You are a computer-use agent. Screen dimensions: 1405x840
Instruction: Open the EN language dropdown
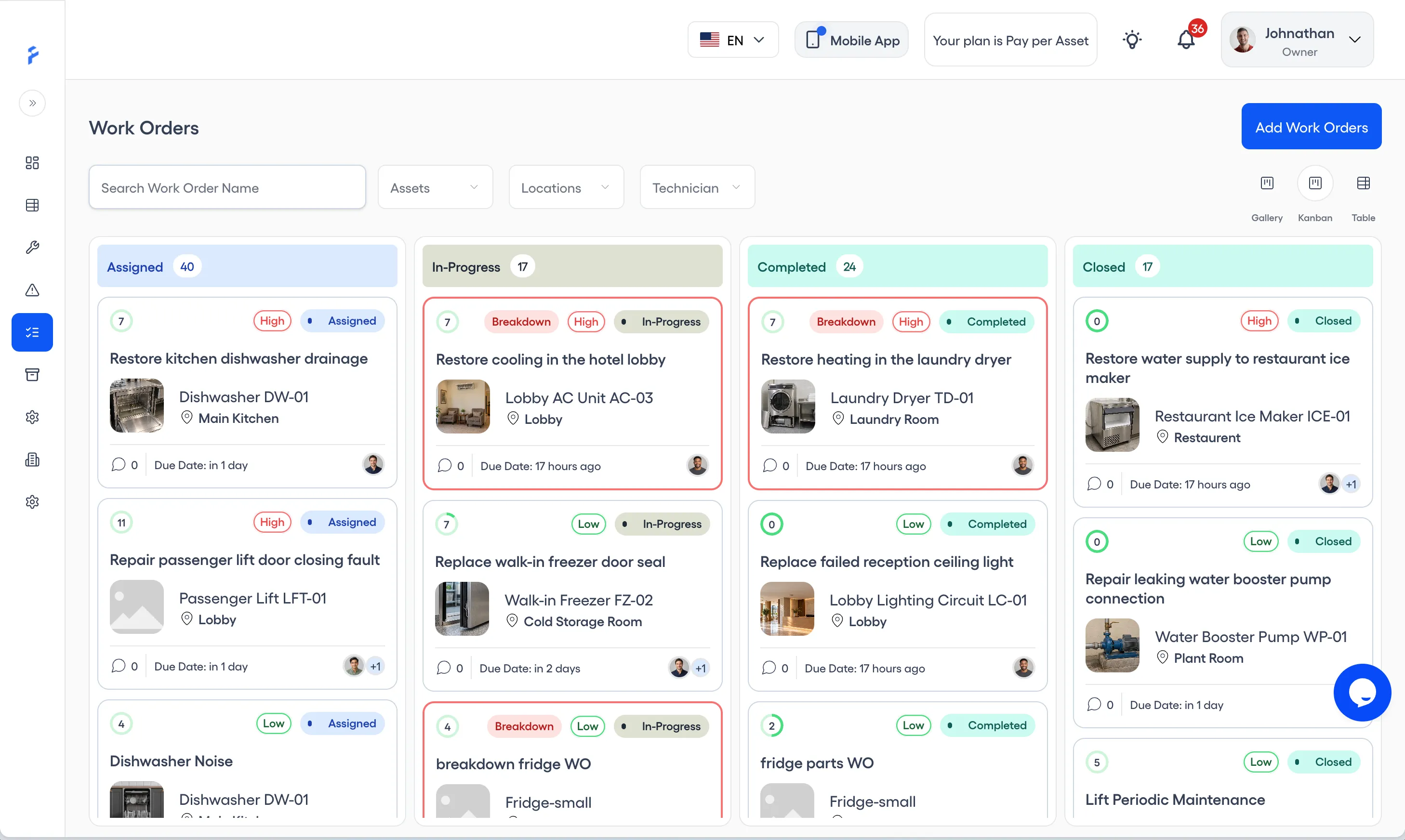[733, 39]
